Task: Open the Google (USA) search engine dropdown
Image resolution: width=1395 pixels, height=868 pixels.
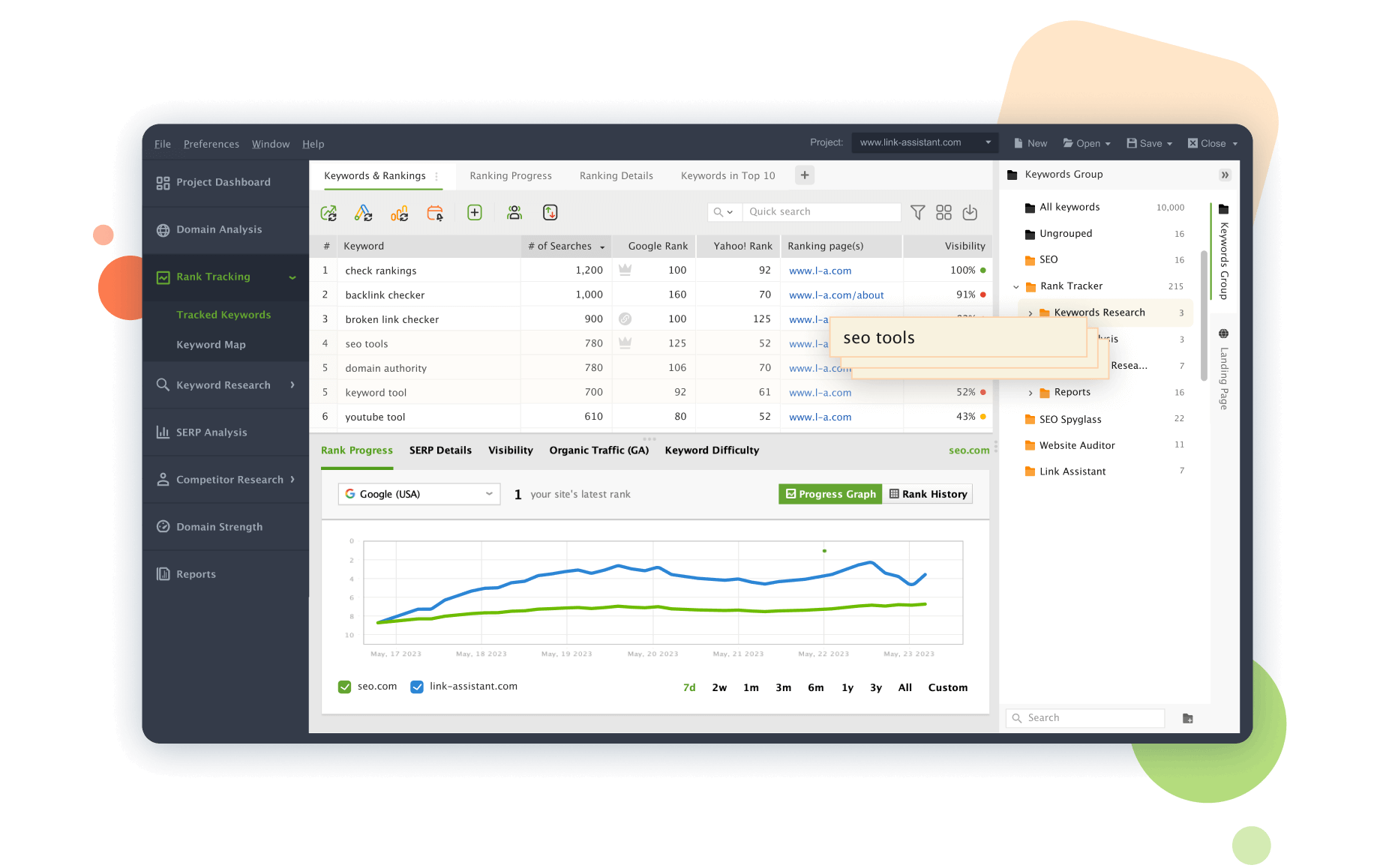Action: pyautogui.click(x=419, y=494)
